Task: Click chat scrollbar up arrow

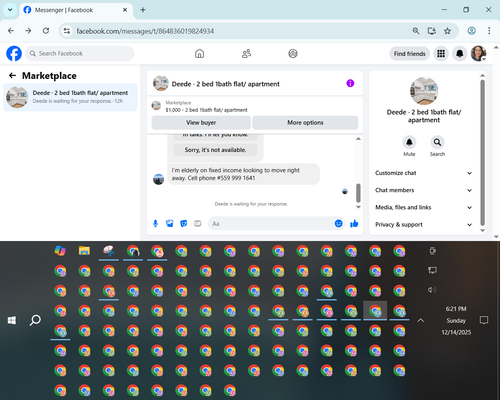Action: 358,139
